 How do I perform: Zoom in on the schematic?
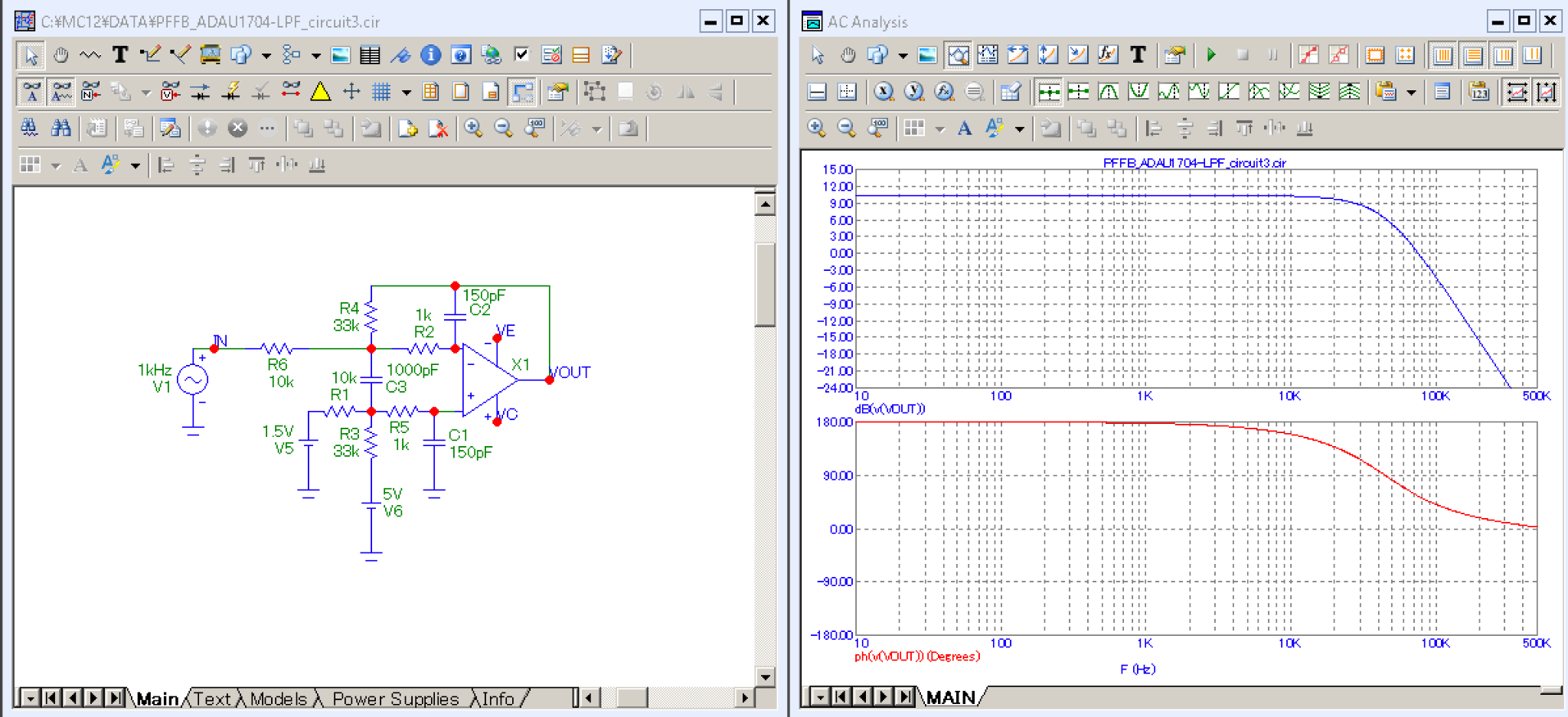pos(473,128)
